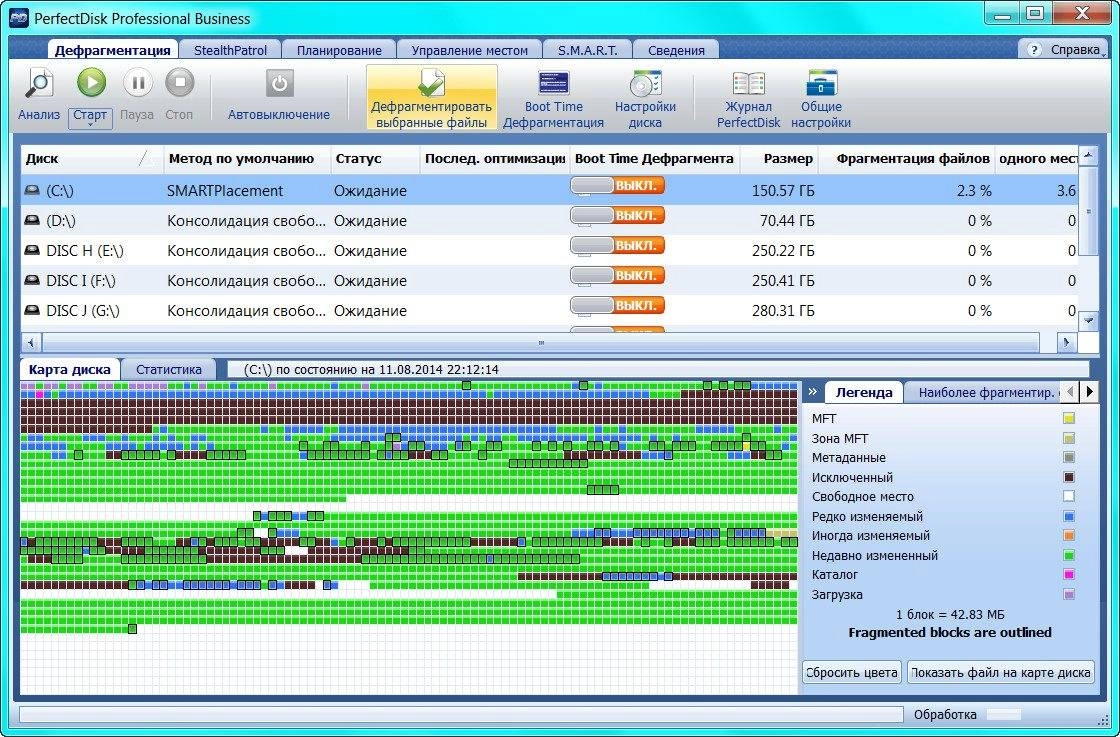The width and height of the screenshot is (1120, 737).
Task: Click the Стоп button icon
Action: (179, 83)
